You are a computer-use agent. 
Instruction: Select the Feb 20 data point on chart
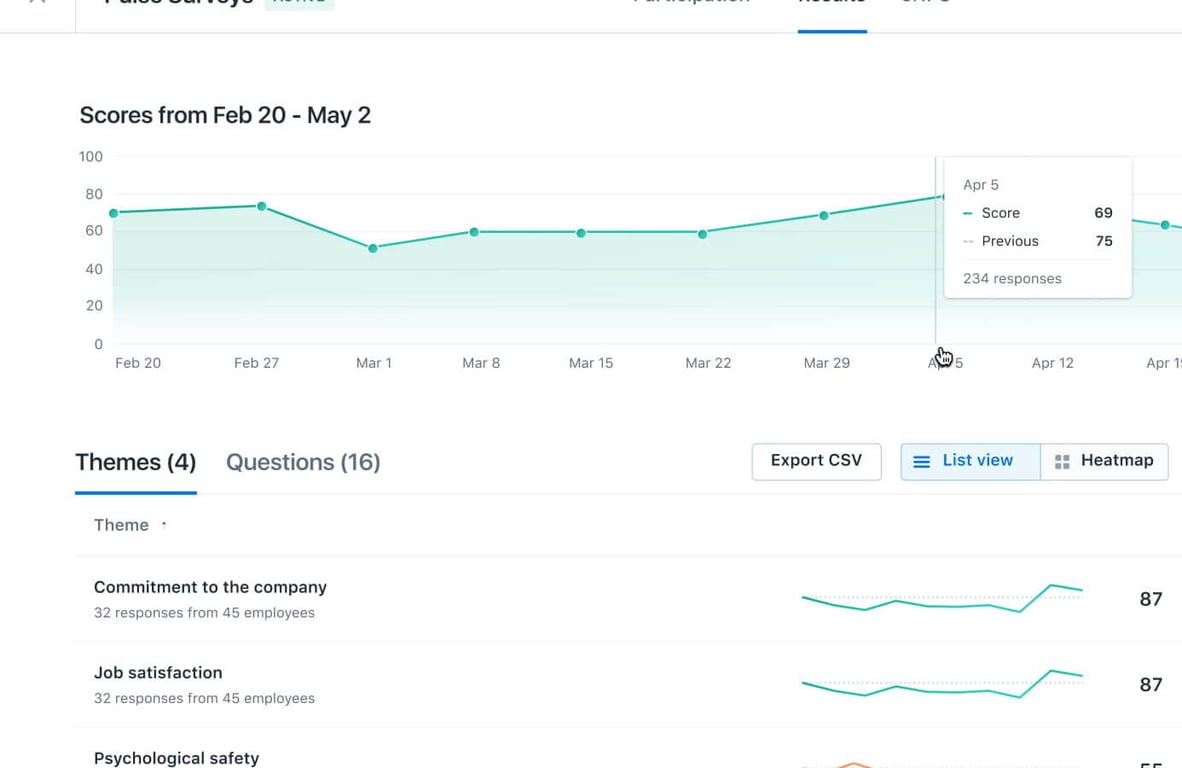114,213
